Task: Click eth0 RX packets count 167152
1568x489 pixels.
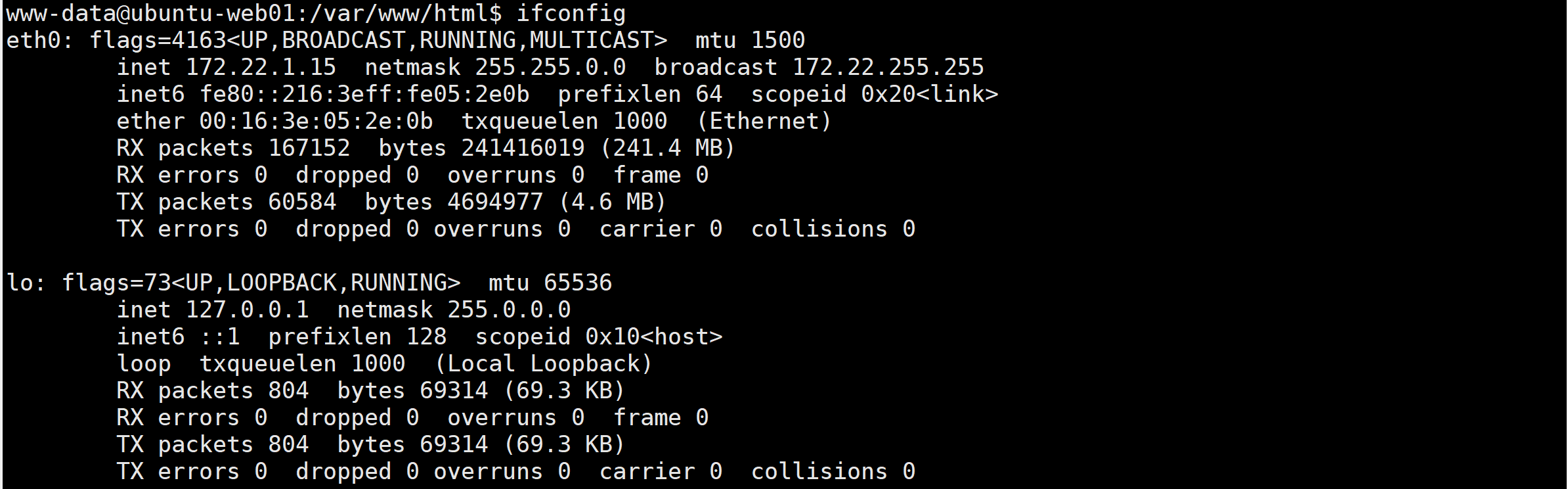Action: [309, 149]
